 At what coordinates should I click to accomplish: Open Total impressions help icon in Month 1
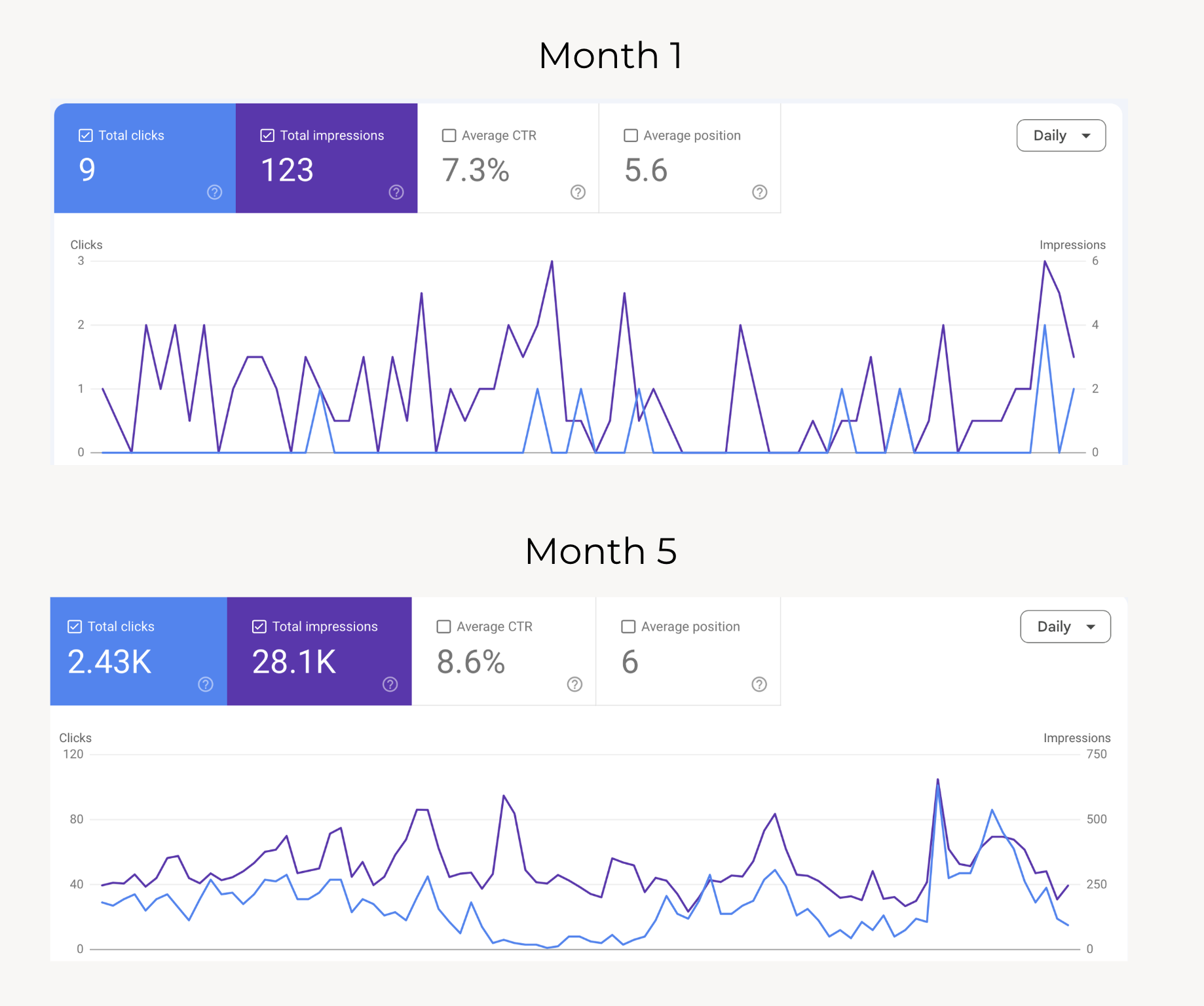pos(396,192)
